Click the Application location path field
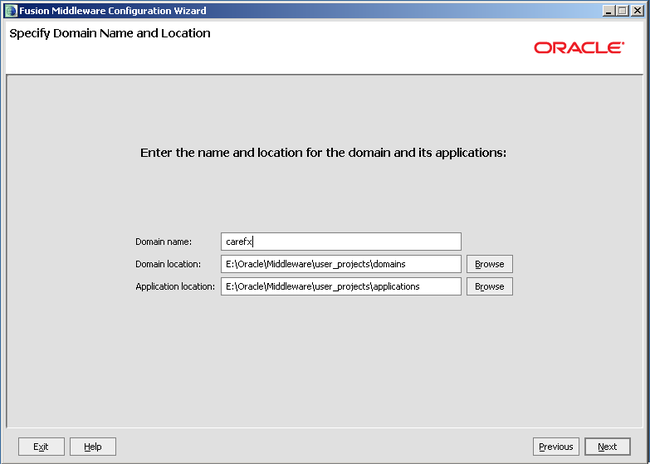This screenshot has width=650, height=464. click(341, 287)
